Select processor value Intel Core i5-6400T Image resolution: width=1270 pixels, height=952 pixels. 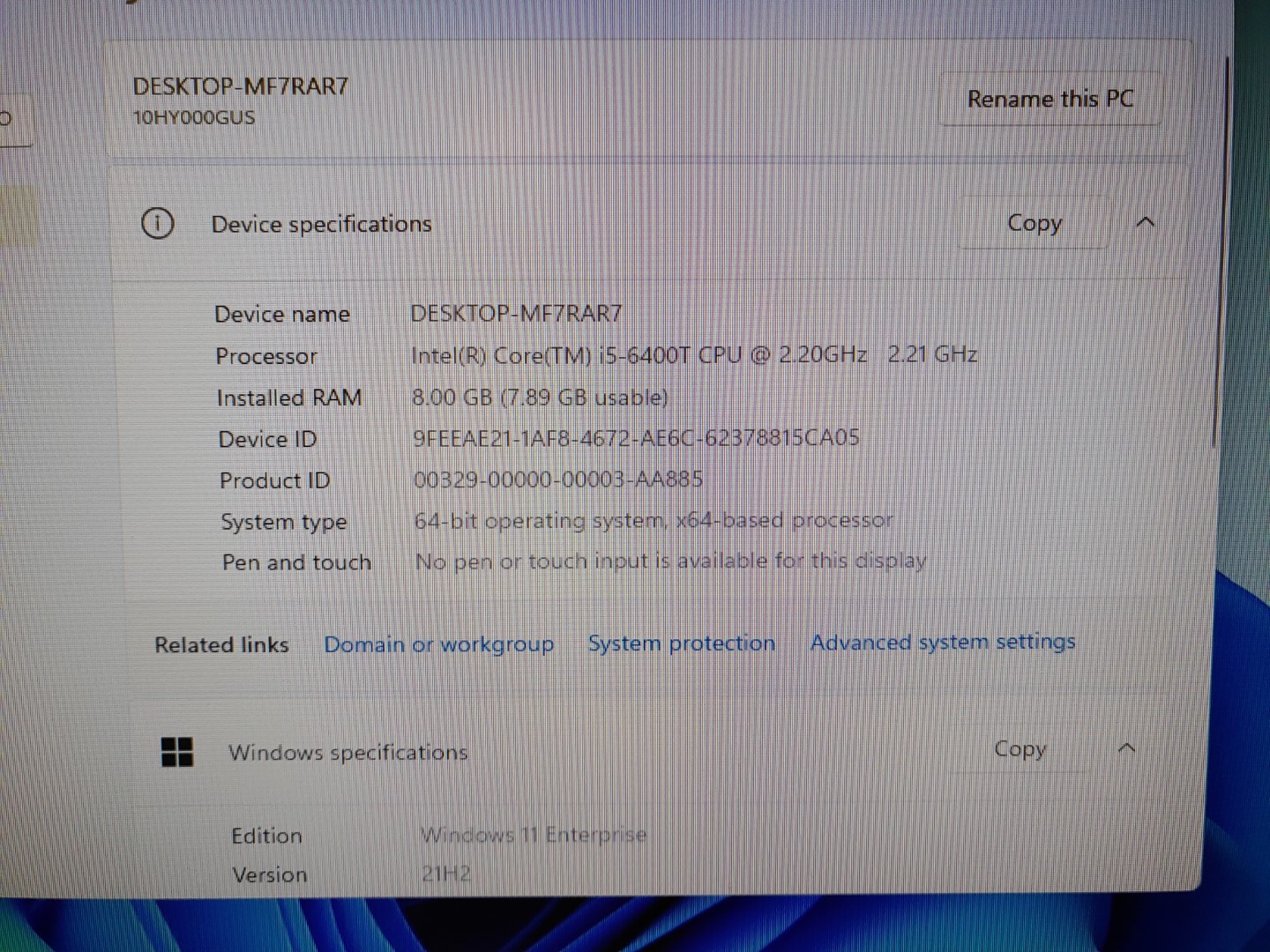(694, 354)
